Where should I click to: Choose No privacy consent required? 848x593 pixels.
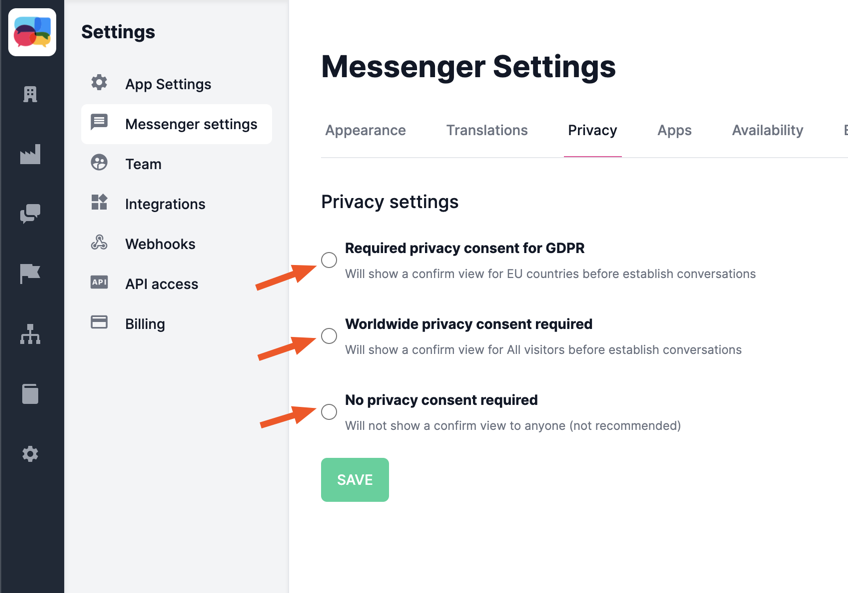pyautogui.click(x=329, y=412)
